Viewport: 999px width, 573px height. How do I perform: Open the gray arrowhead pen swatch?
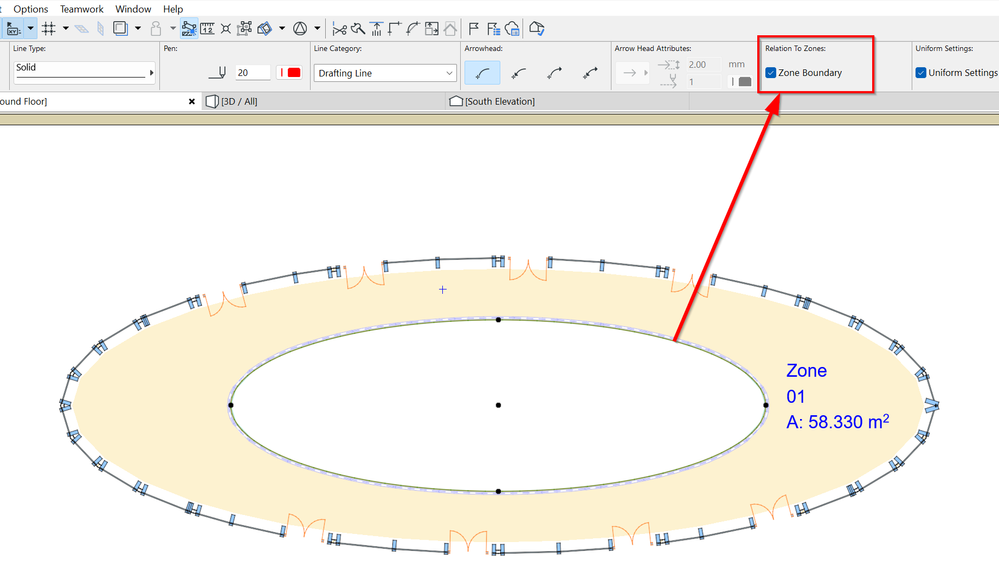tap(742, 82)
